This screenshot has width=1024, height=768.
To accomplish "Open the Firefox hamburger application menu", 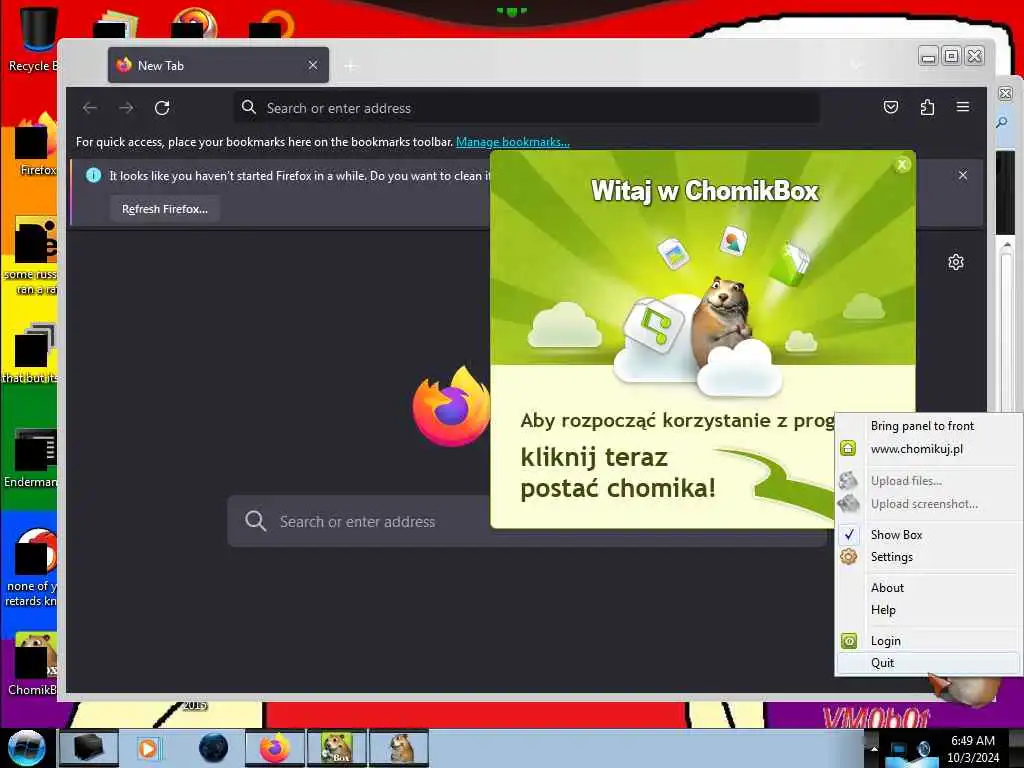I will point(963,107).
